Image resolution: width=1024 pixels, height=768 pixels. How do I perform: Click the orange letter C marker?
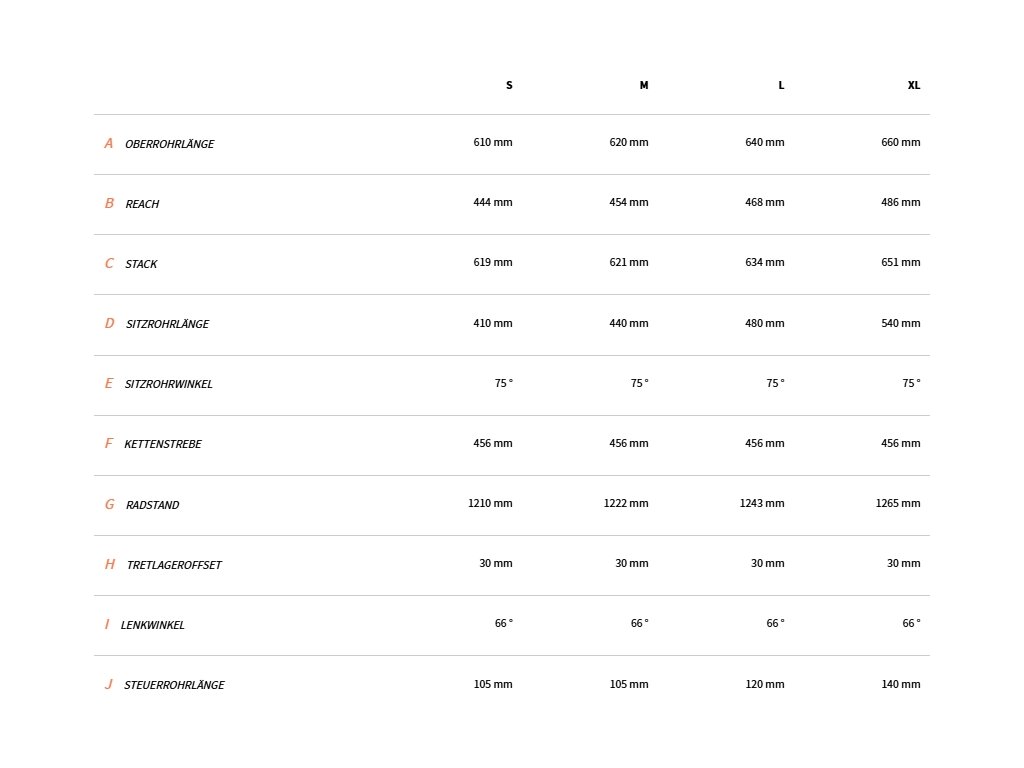coord(109,263)
